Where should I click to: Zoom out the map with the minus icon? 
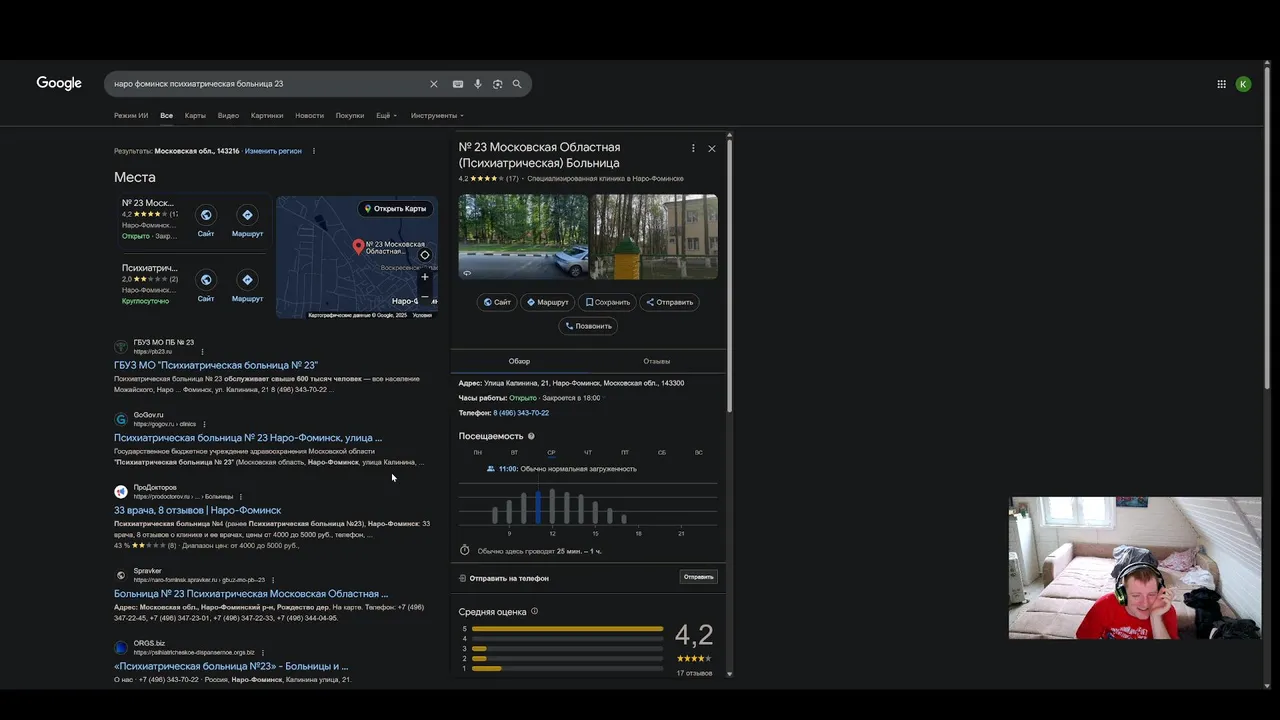[424, 296]
